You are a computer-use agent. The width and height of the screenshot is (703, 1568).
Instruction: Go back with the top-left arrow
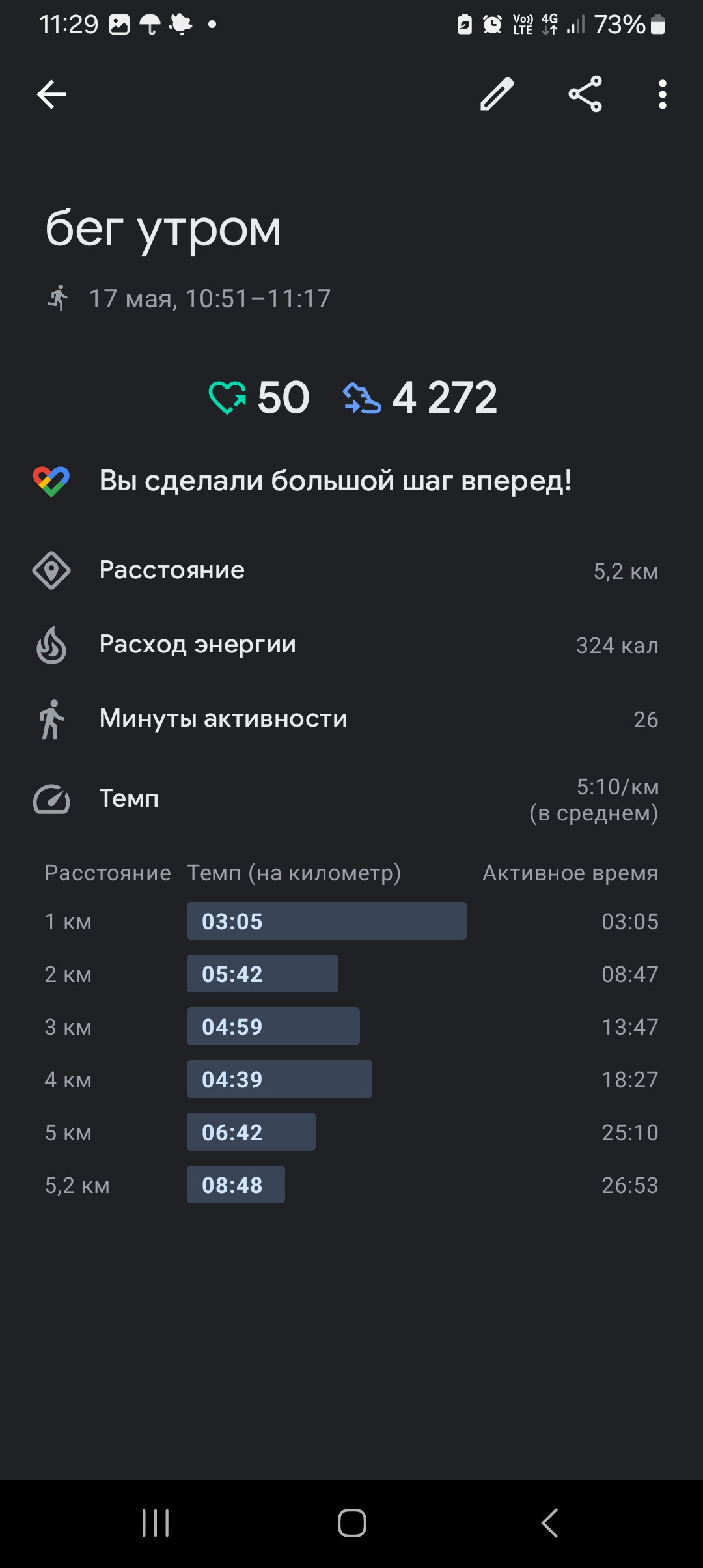click(x=51, y=95)
